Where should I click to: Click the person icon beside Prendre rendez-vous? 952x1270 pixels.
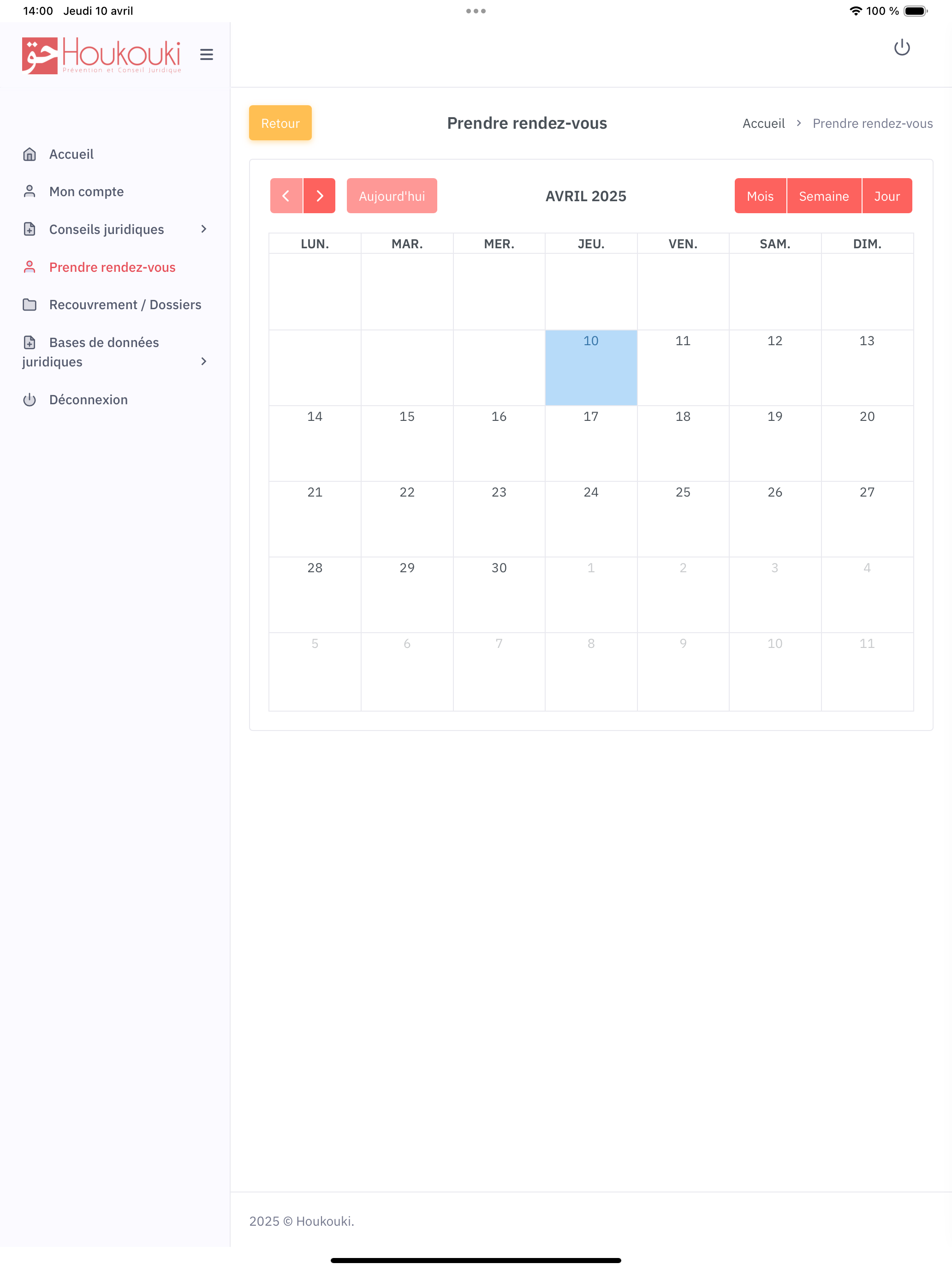29,267
